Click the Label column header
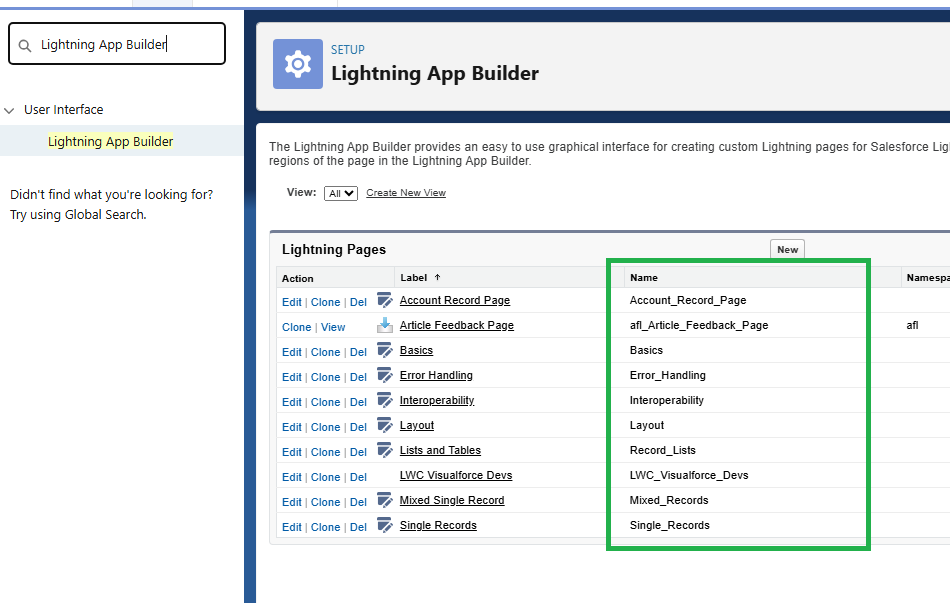This screenshot has width=950, height=603. (x=414, y=278)
